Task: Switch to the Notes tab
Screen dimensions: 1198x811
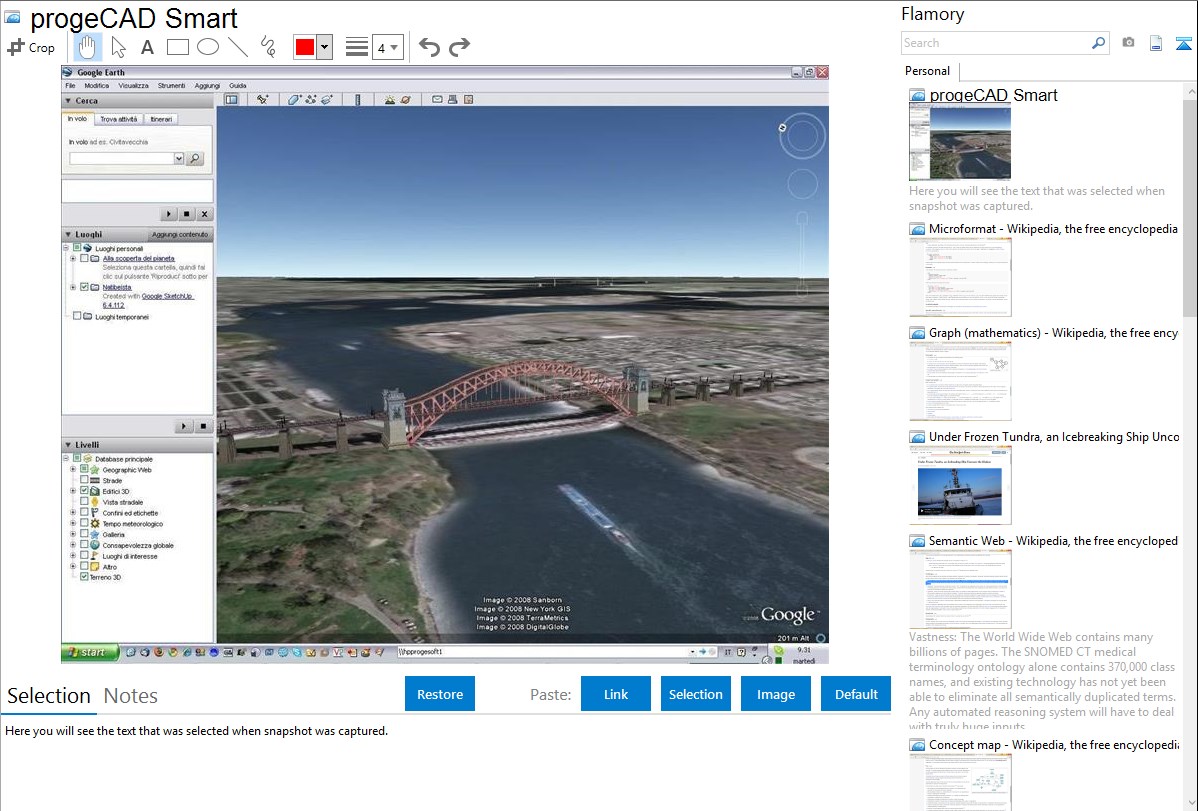Action: (x=131, y=696)
